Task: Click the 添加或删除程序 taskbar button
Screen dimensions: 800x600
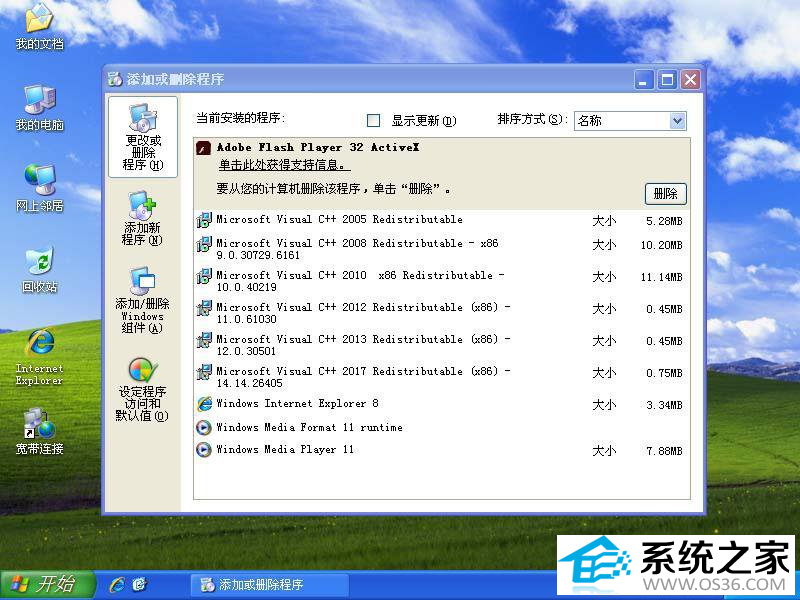Action: coord(269,585)
